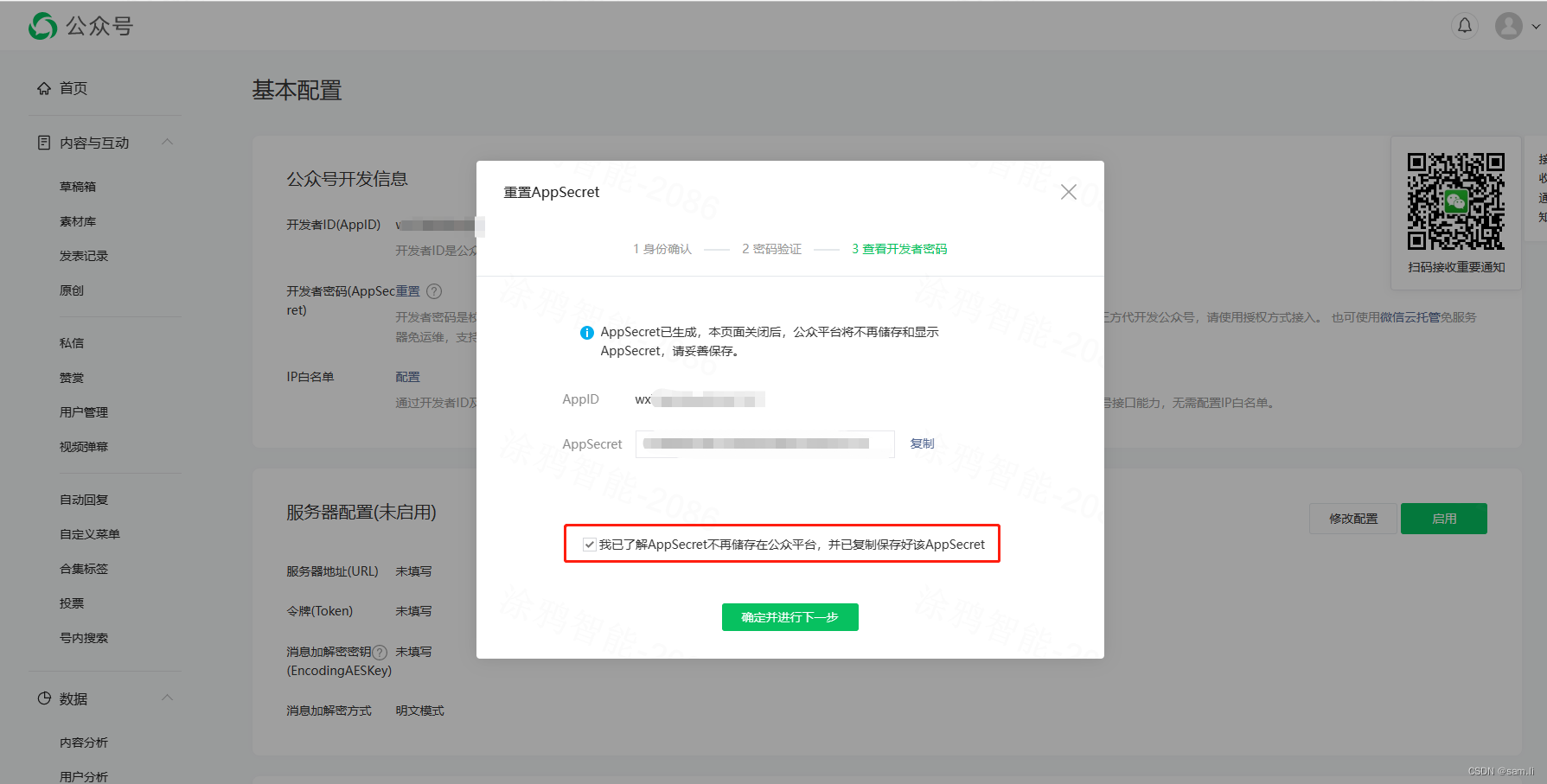1547x784 pixels.
Task: Click the WeChat 公众号 logo
Action: tap(80, 26)
